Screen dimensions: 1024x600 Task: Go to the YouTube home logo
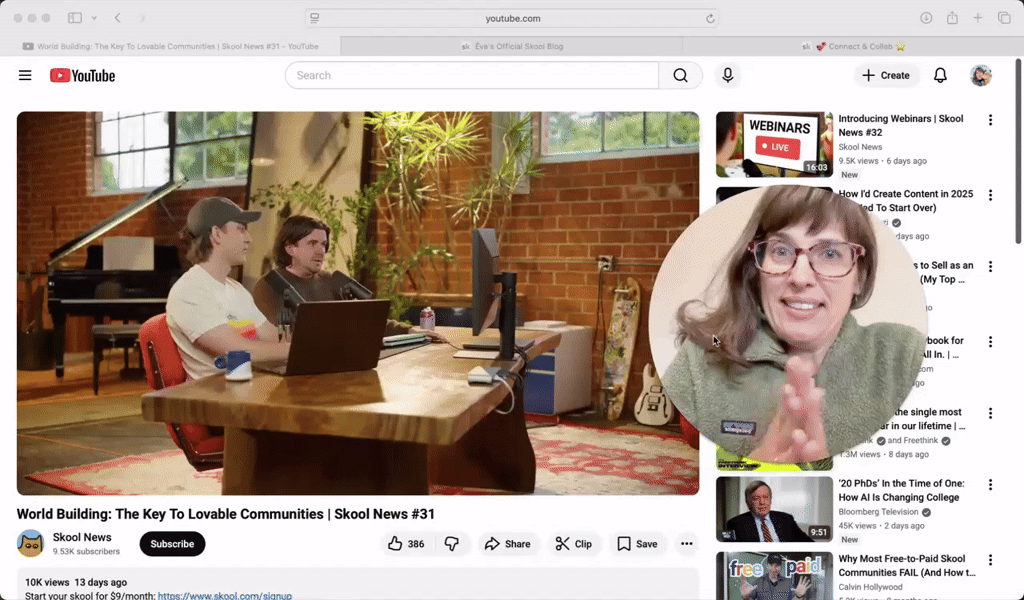click(82, 76)
